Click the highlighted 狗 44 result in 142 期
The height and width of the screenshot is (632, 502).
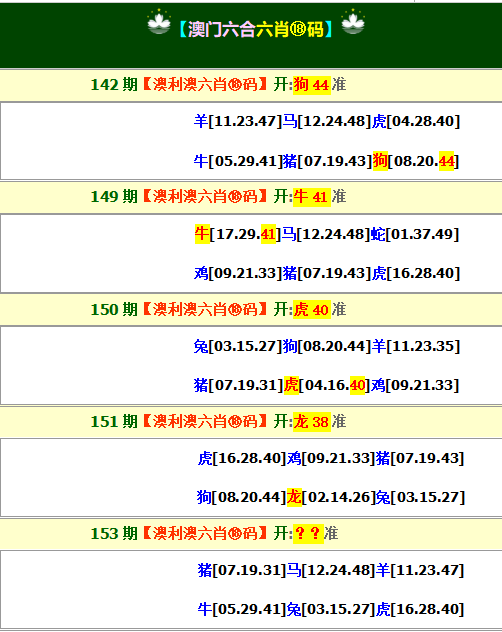pyautogui.click(x=312, y=85)
